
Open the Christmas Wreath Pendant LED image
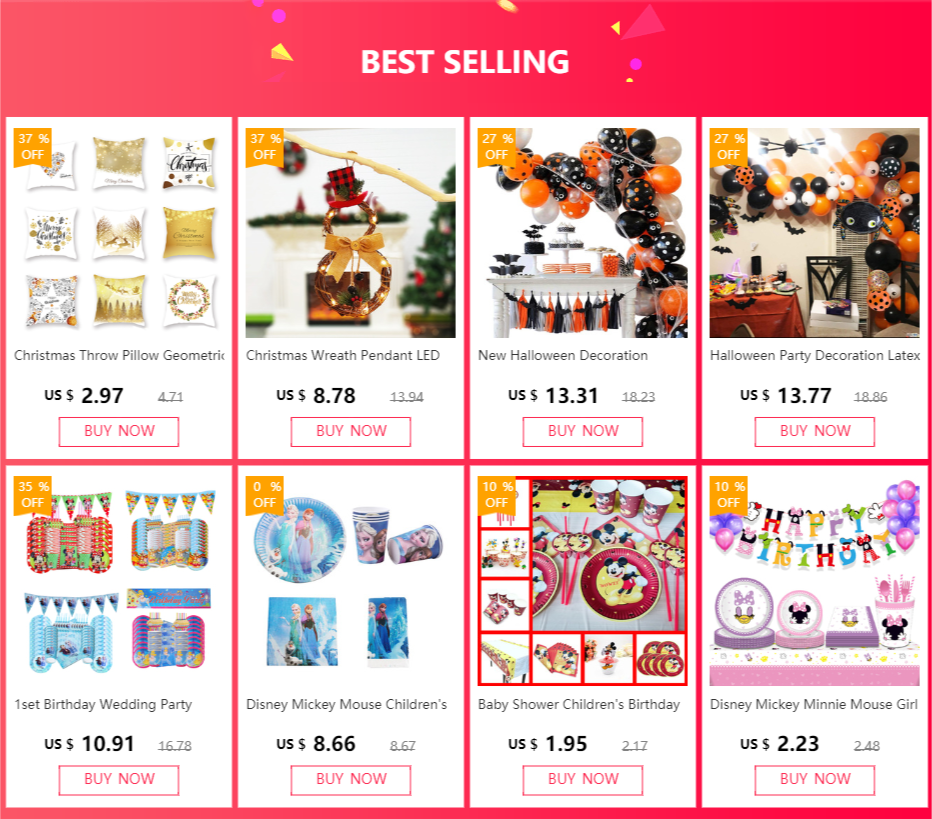[351, 232]
